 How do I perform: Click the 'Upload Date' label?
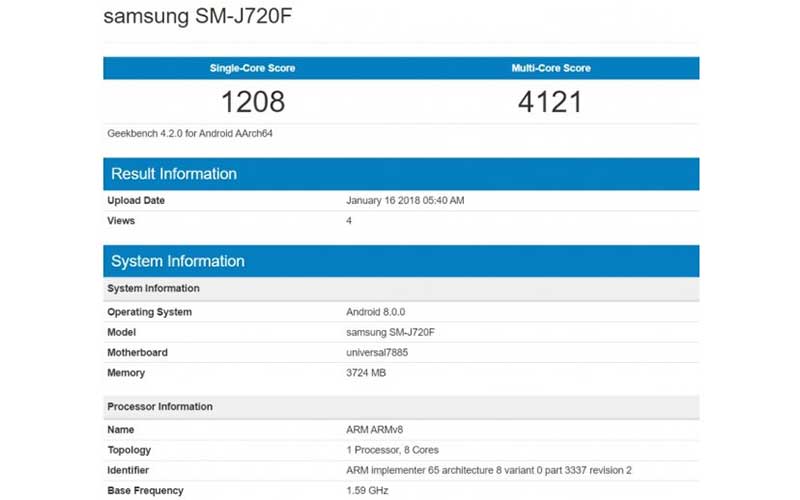tap(136, 201)
